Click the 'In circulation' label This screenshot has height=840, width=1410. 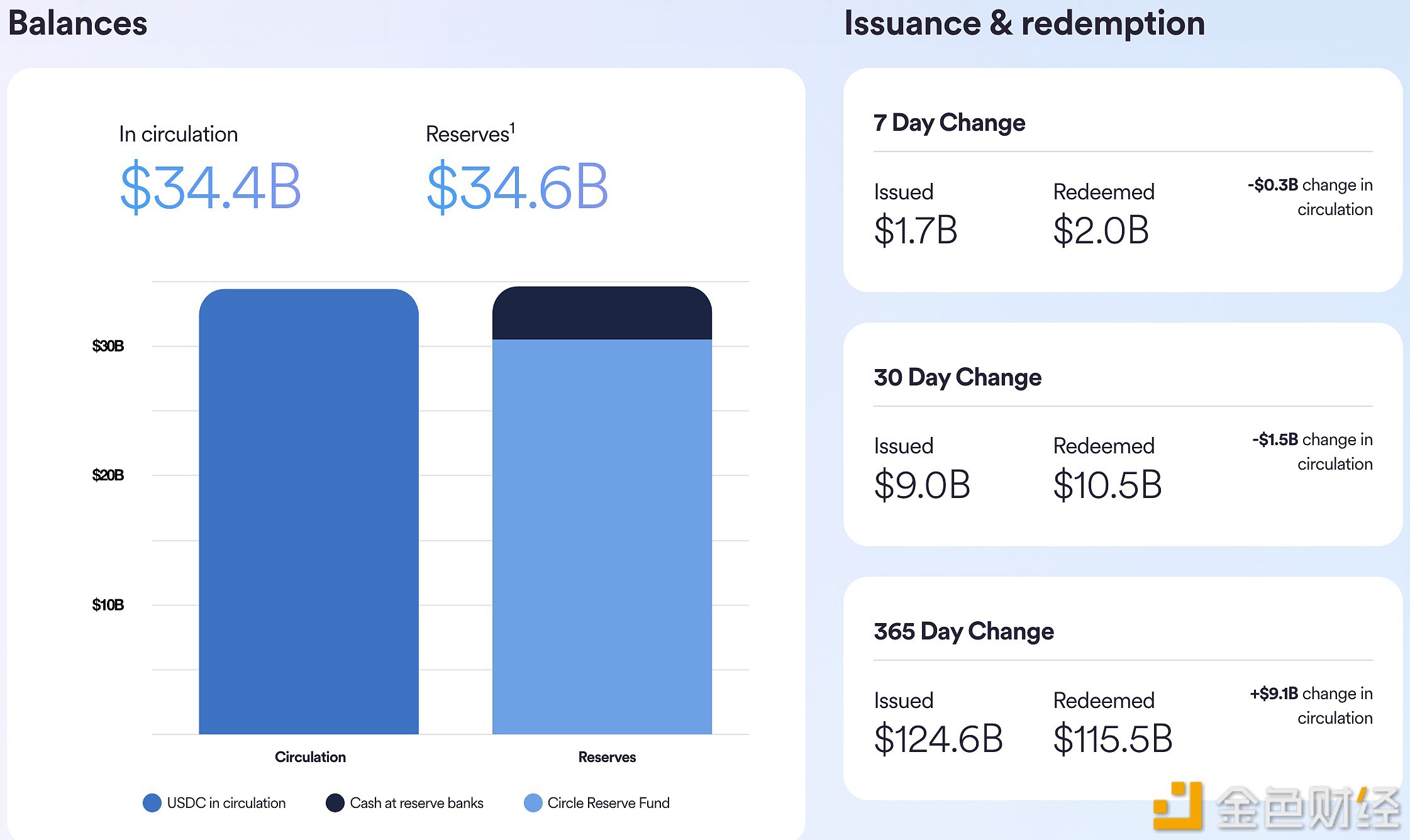tap(179, 134)
